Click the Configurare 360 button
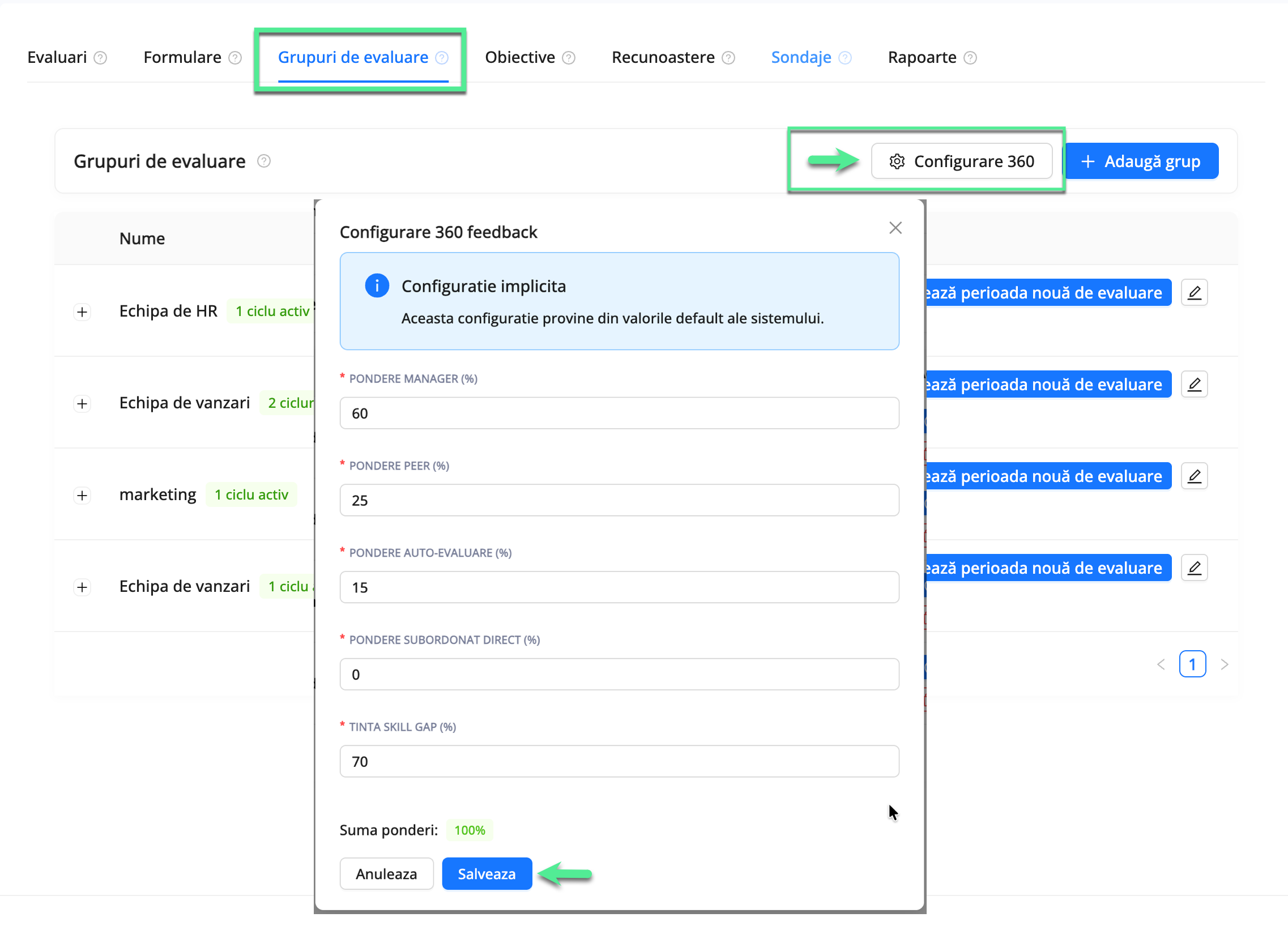The width and height of the screenshot is (1288, 930). [961, 161]
